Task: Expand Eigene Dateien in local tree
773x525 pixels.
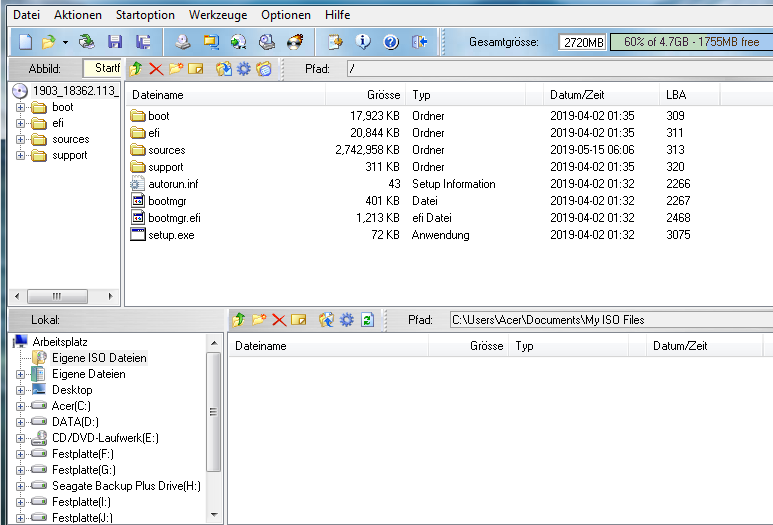Action: click(x=20, y=374)
